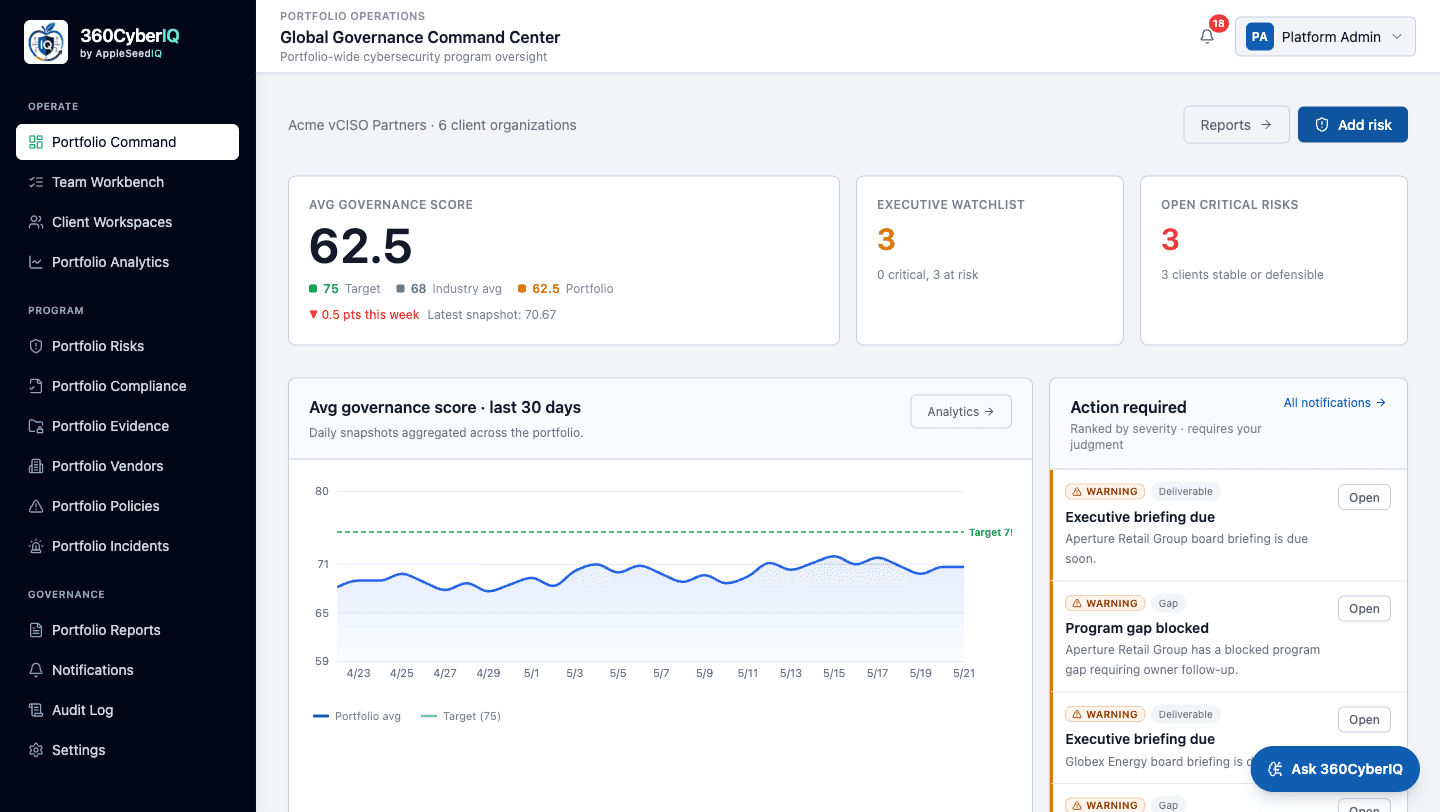Screen dimensions: 1440x812
Task: Click the Portfolio Command grid icon
Action: tap(36, 142)
